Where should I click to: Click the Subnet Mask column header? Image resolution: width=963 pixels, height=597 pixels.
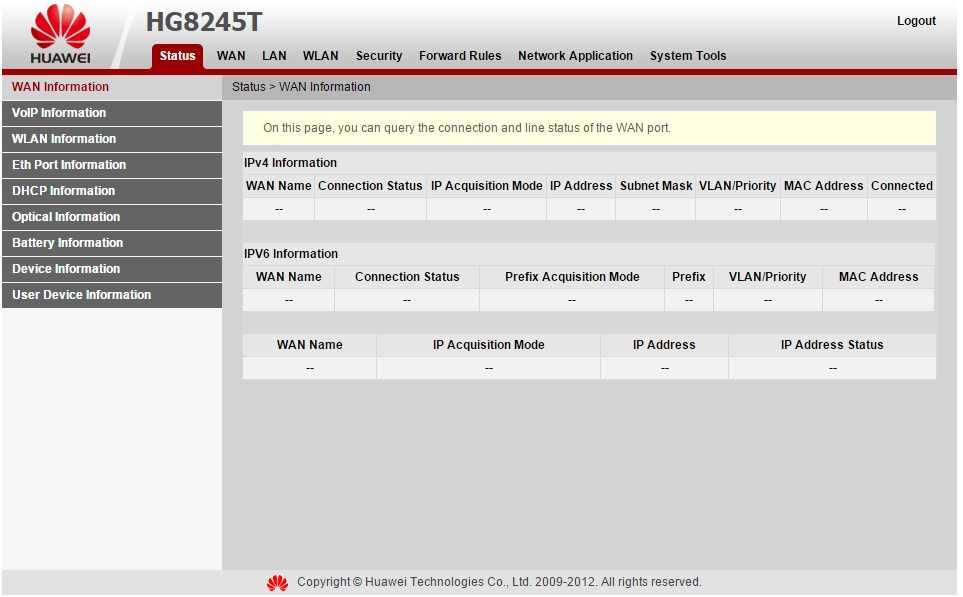click(x=656, y=186)
